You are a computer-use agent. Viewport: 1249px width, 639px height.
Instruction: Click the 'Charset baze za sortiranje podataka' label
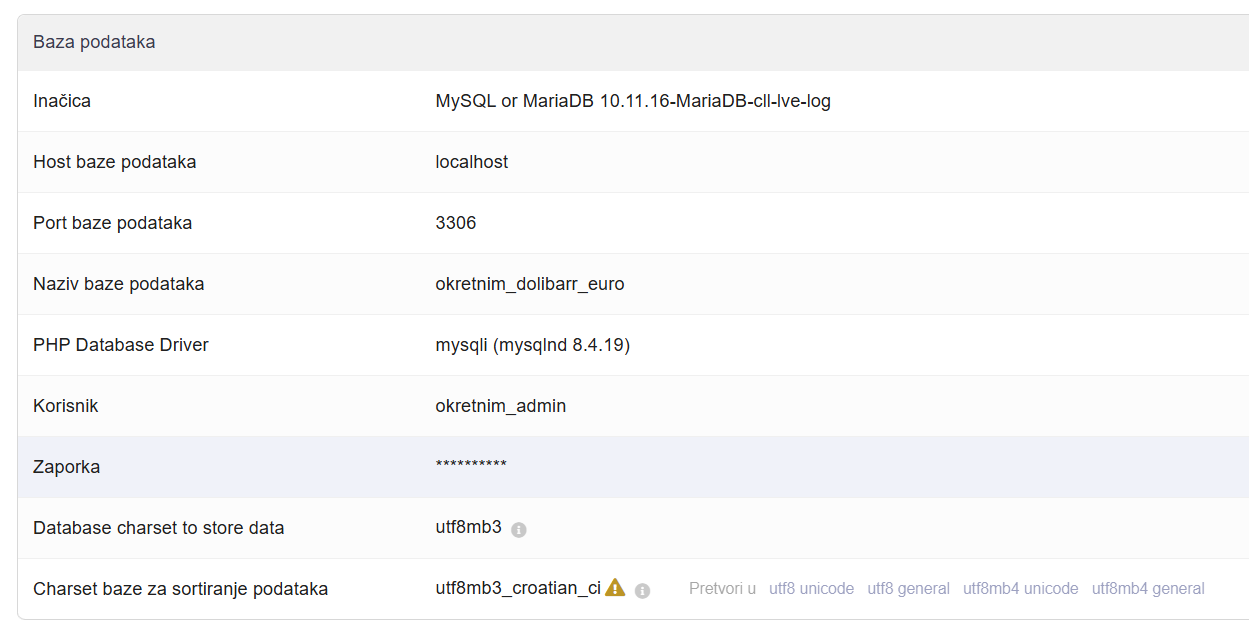[x=180, y=589]
